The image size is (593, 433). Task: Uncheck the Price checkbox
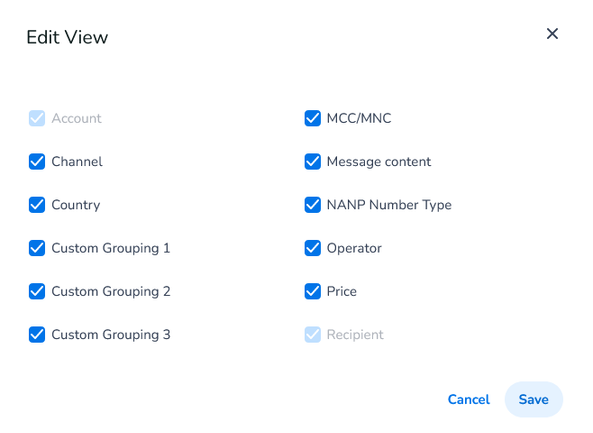[313, 291]
